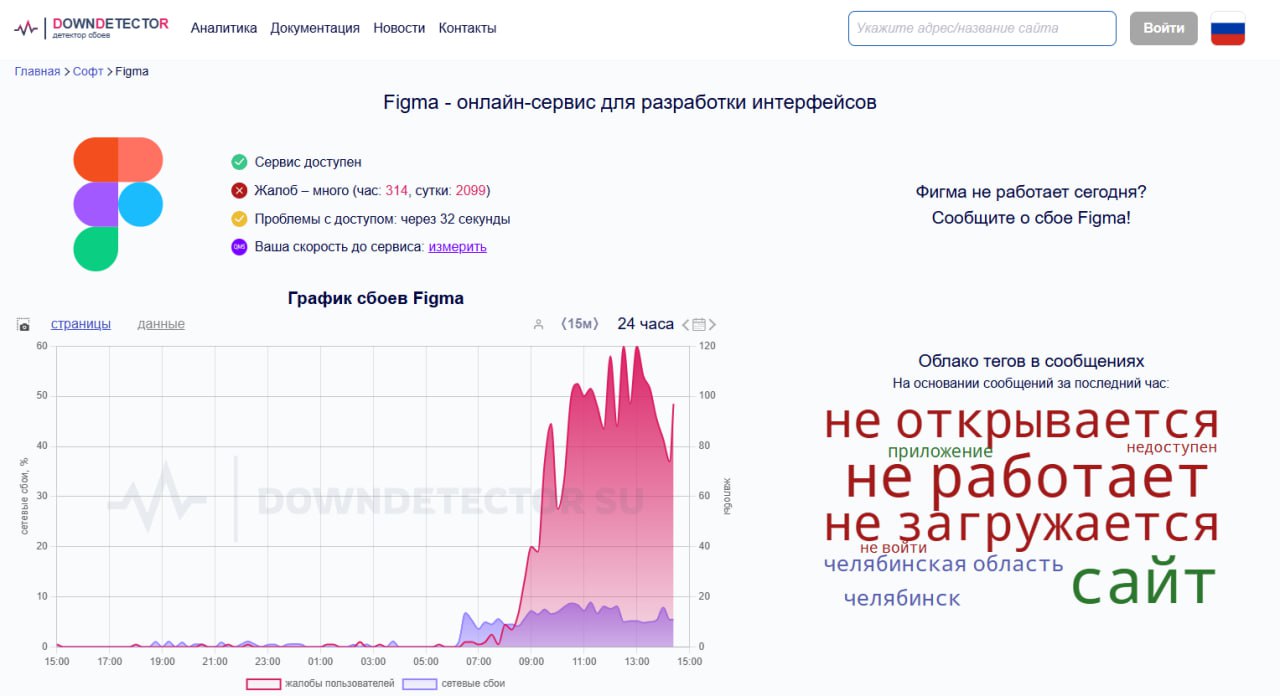Click the Сообщите о сбое Figma text
This screenshot has width=1280, height=696.
[x=1031, y=218]
